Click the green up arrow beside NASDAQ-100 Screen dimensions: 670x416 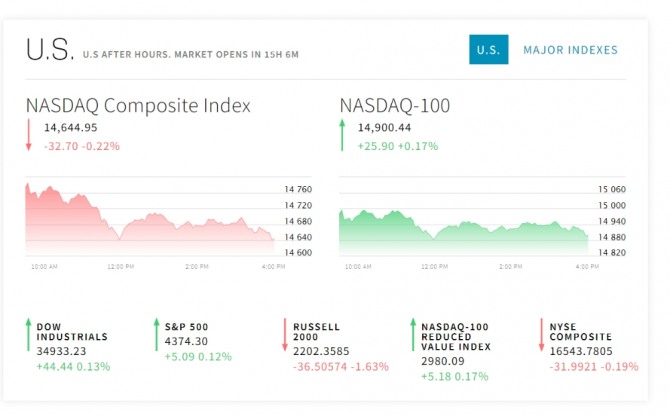pos(342,135)
